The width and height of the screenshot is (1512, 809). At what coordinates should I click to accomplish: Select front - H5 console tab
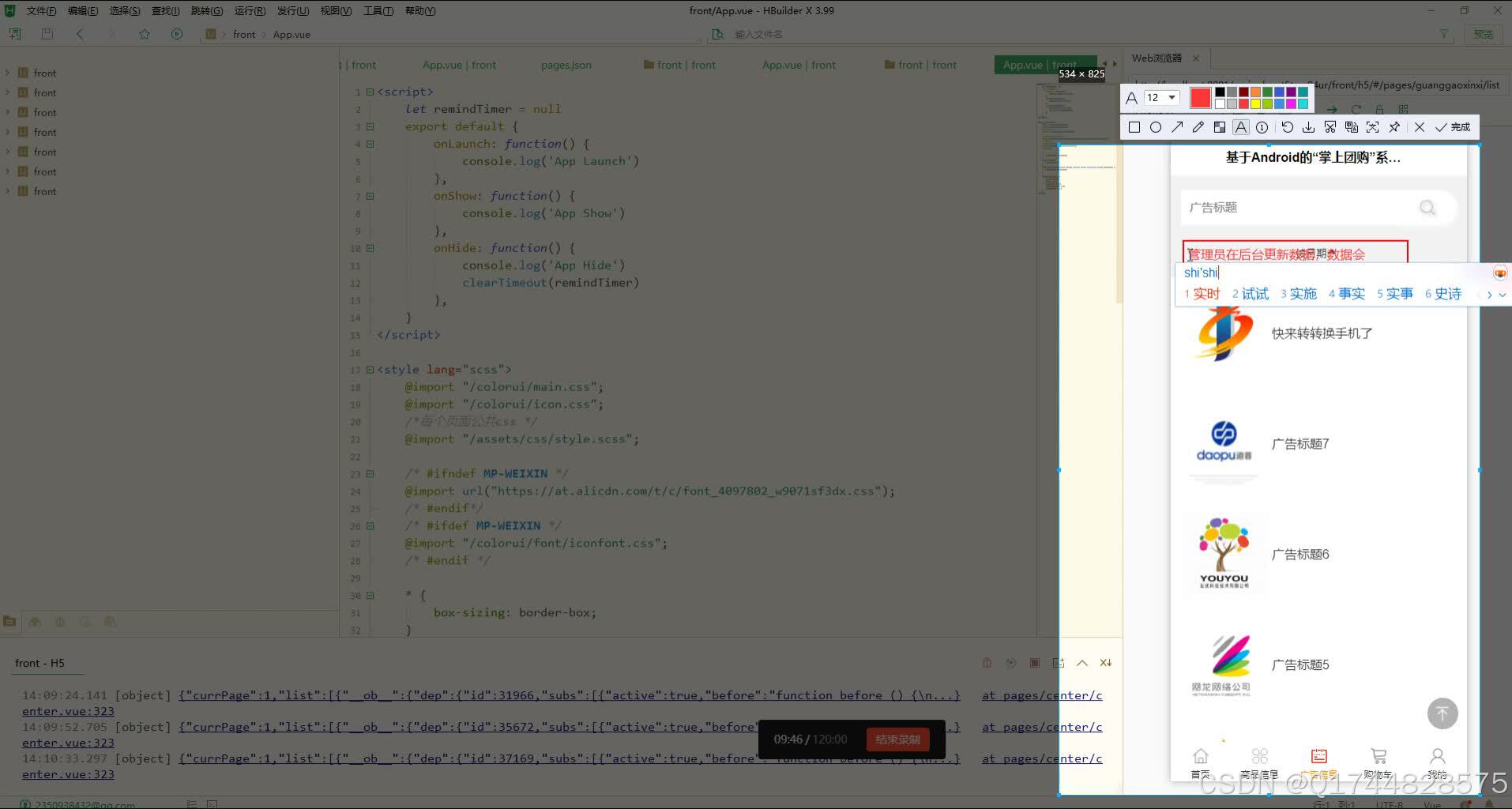click(x=39, y=663)
